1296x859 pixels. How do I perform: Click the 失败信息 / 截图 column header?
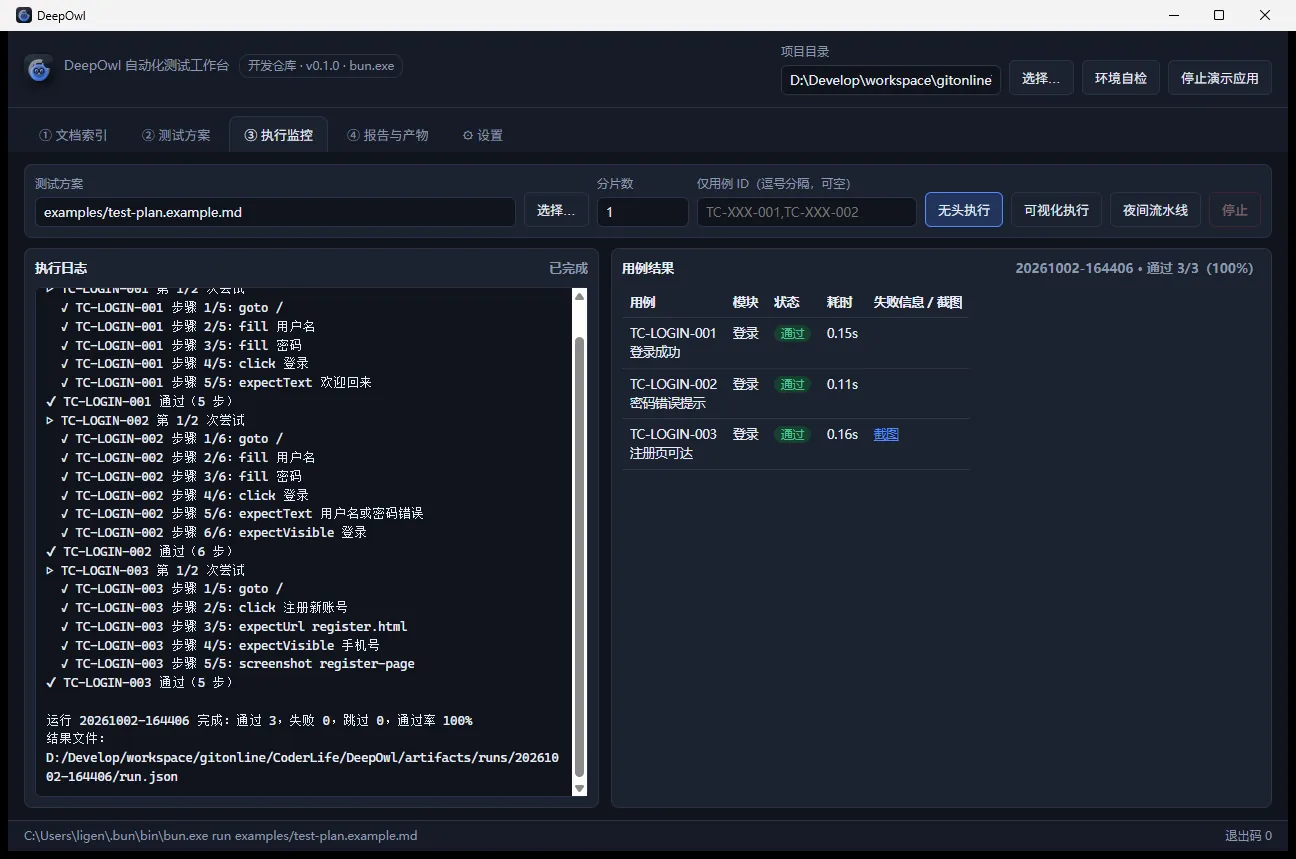[917, 302]
